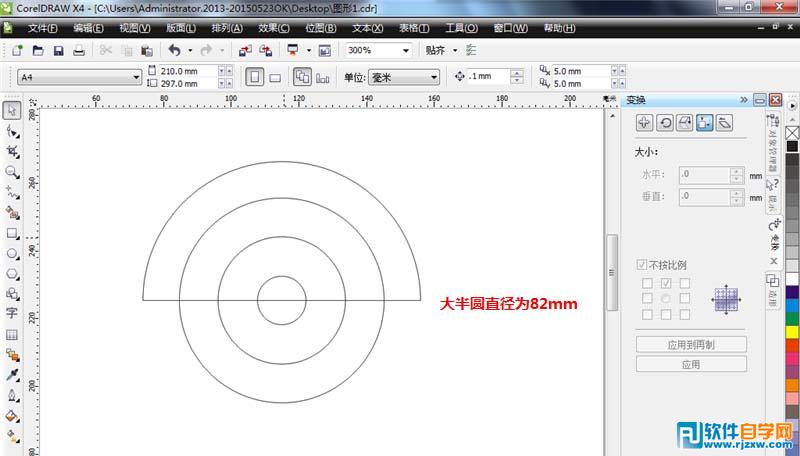Check the middle-right anchor point box

[x=685, y=298]
